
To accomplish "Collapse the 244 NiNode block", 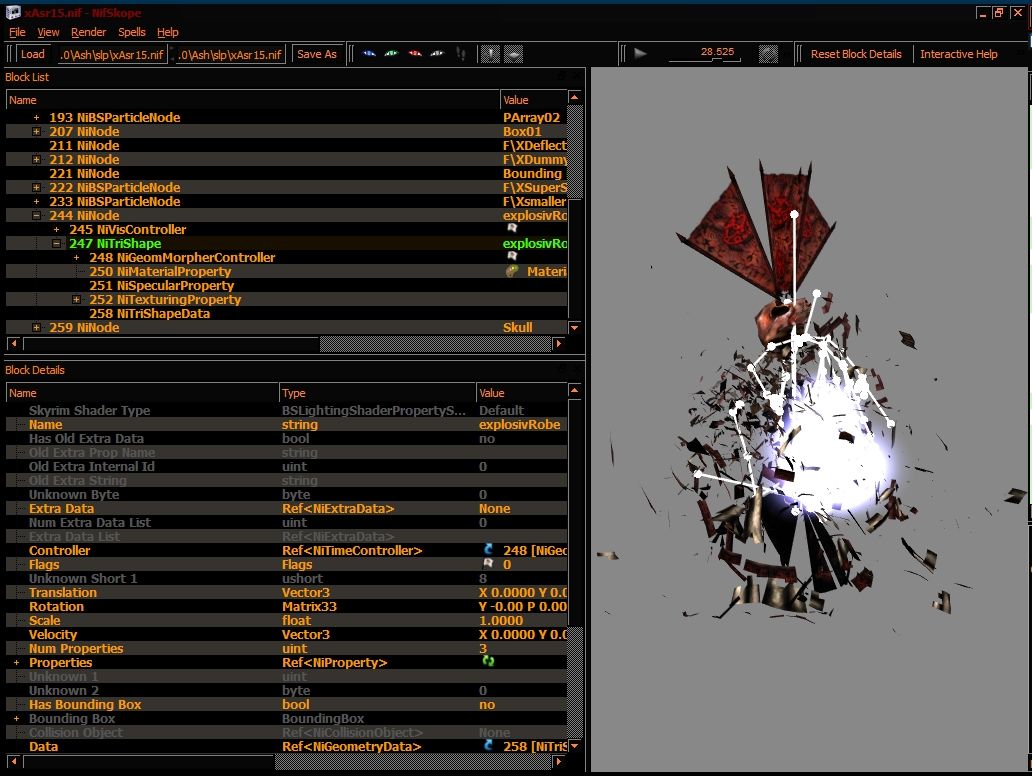I will (37, 216).
